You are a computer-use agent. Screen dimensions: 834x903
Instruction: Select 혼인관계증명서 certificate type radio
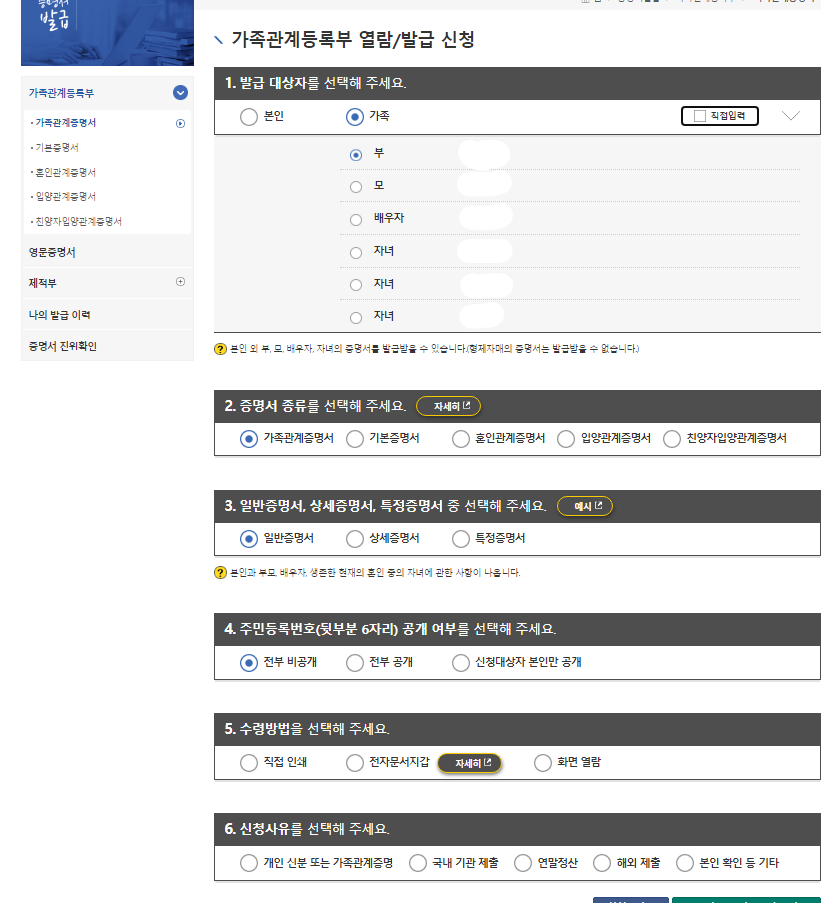[x=461, y=439]
